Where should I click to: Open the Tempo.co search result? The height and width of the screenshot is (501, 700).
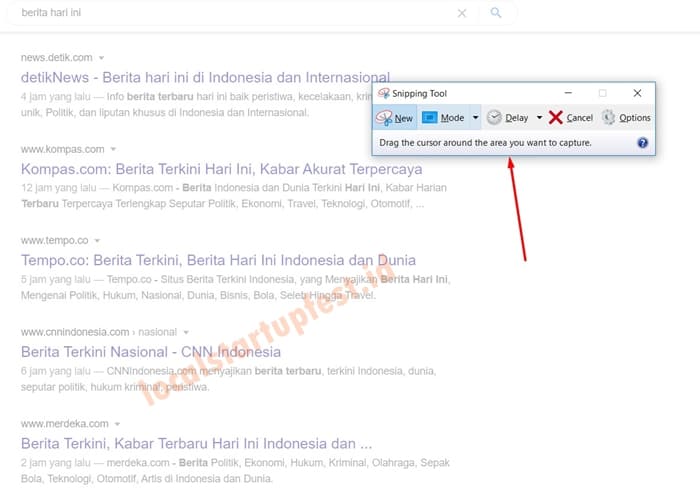218,260
